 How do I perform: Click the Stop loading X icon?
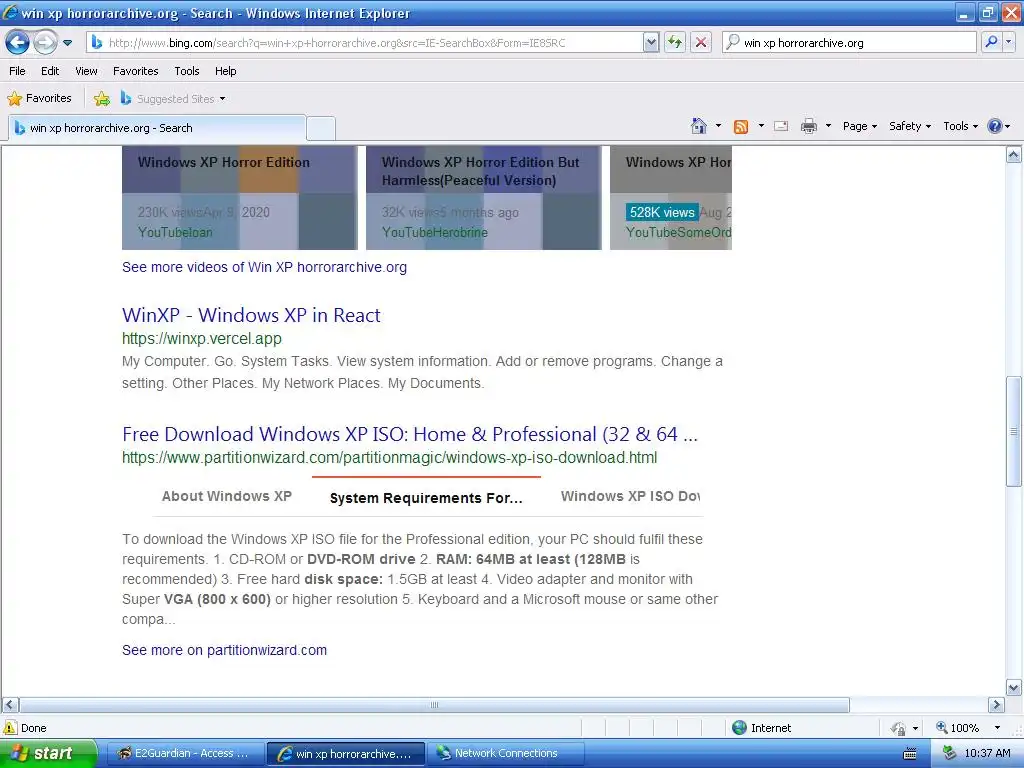pyautogui.click(x=701, y=43)
